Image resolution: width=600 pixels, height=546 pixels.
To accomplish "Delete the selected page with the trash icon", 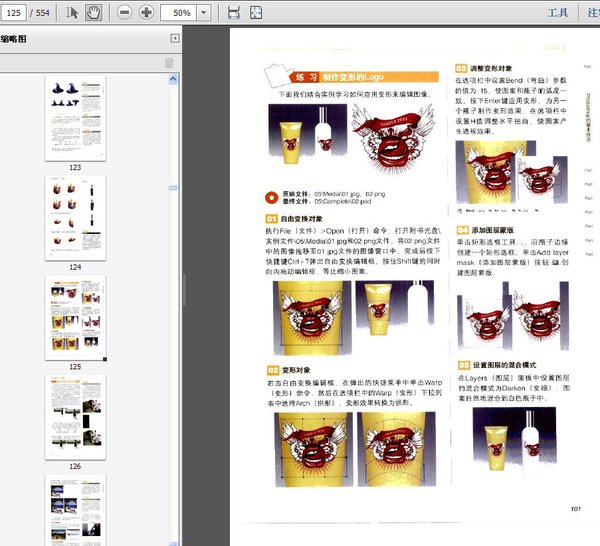I will pos(169,63).
